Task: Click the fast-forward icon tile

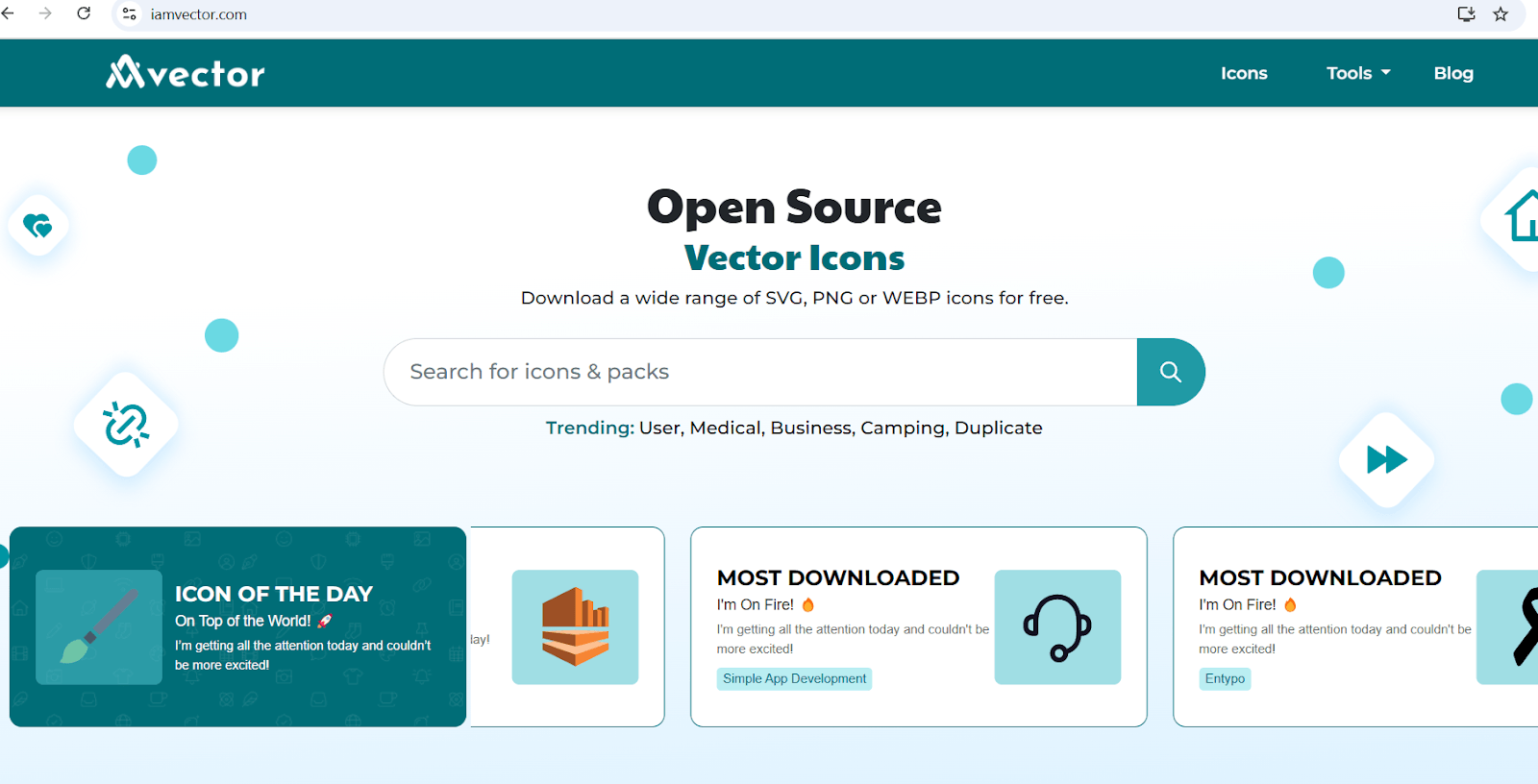Action: click(1386, 460)
